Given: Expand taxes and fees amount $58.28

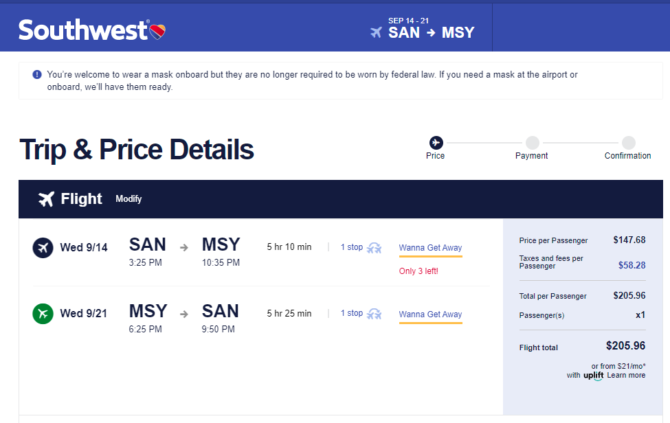Looking at the screenshot, I should click(x=632, y=265).
